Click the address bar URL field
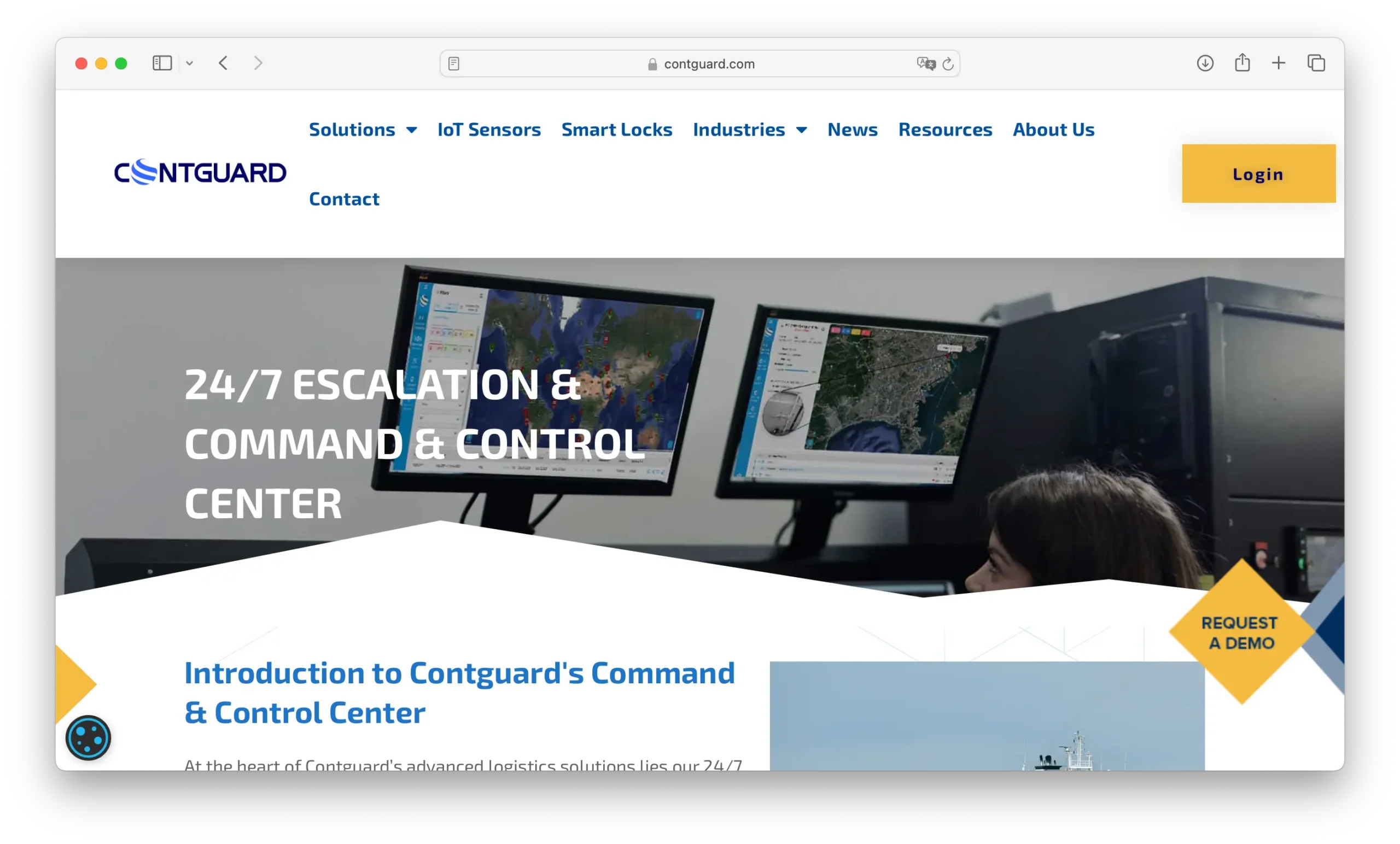The image size is (1400, 844). click(701, 63)
